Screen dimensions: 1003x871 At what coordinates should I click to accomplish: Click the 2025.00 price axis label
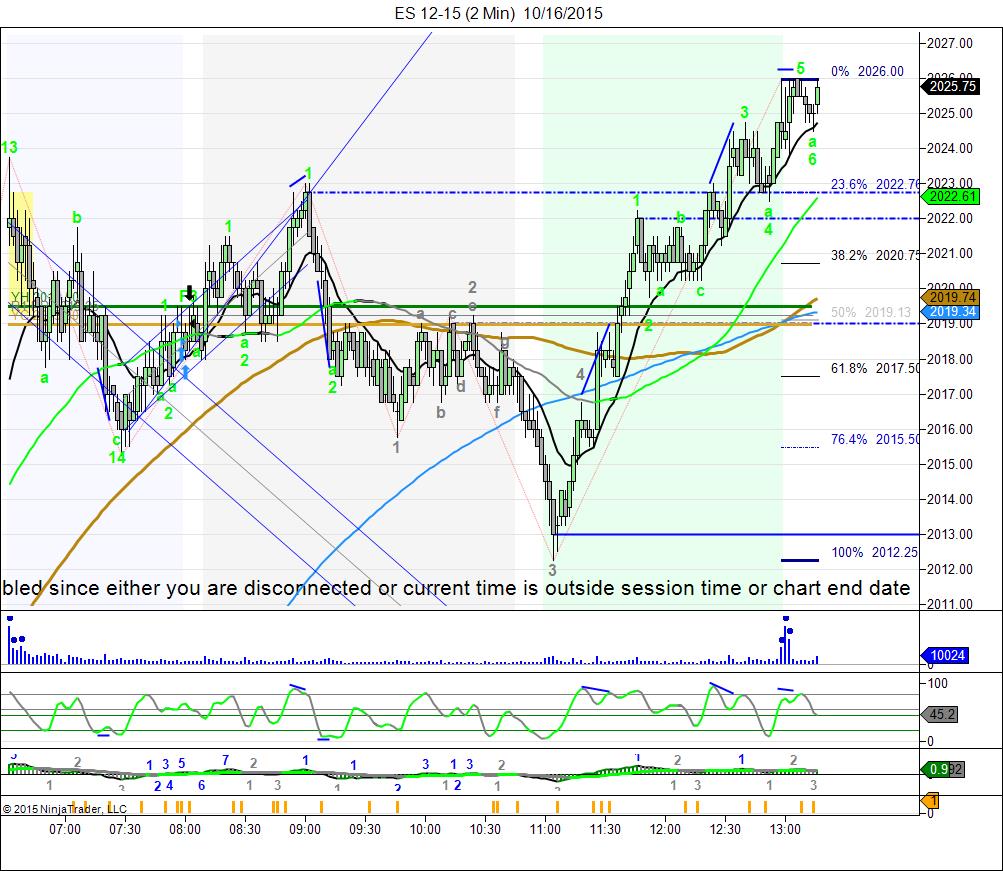pos(950,114)
